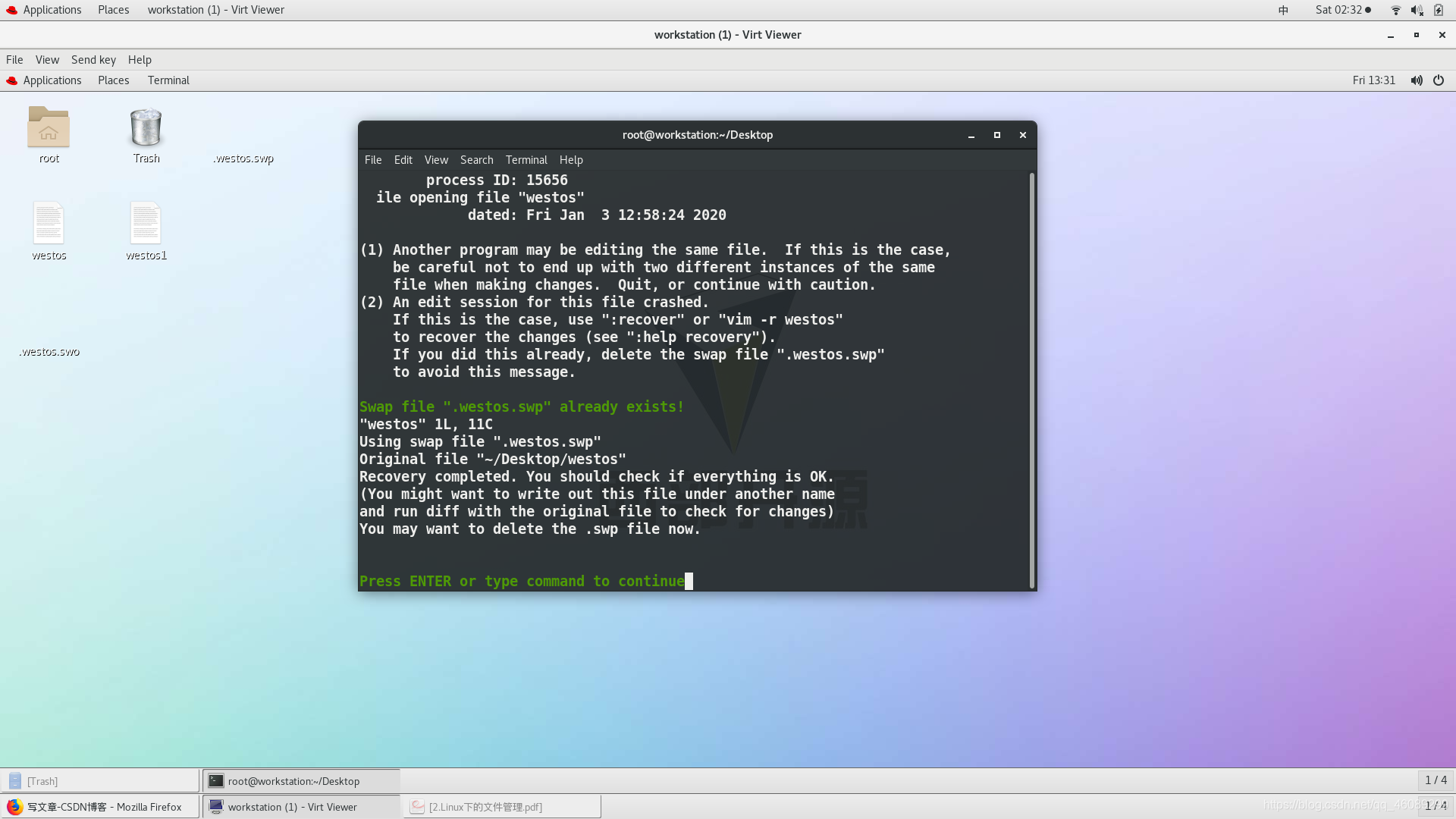Image resolution: width=1456 pixels, height=819 pixels.
Task: Open Virt Viewer View menu
Action: pos(47,60)
